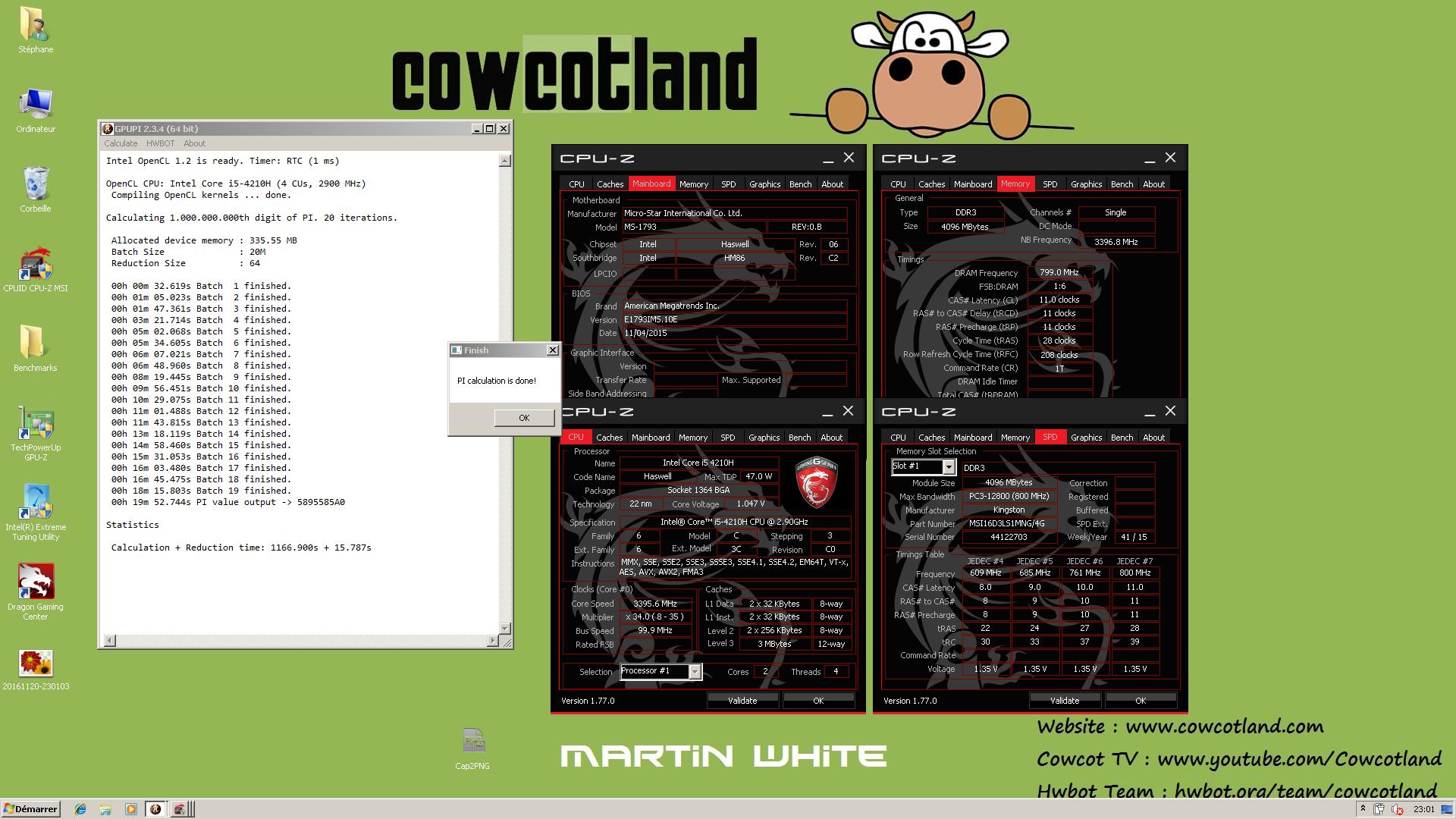Screen dimensions: 1456x819
Task: Click the Intel Core i5 4210H name field
Action: (698, 463)
